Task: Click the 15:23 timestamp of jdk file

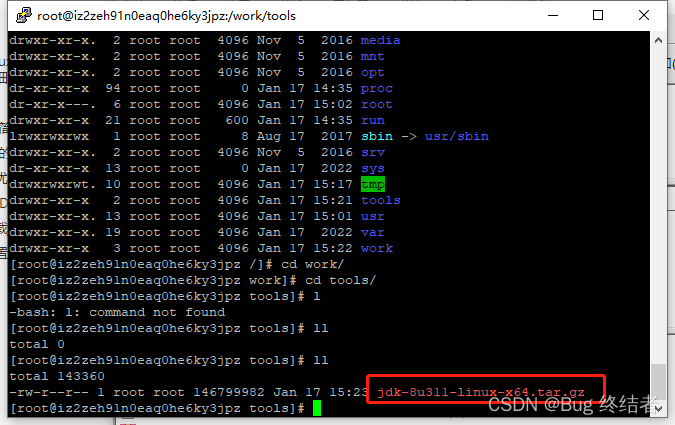Action: coord(349,392)
